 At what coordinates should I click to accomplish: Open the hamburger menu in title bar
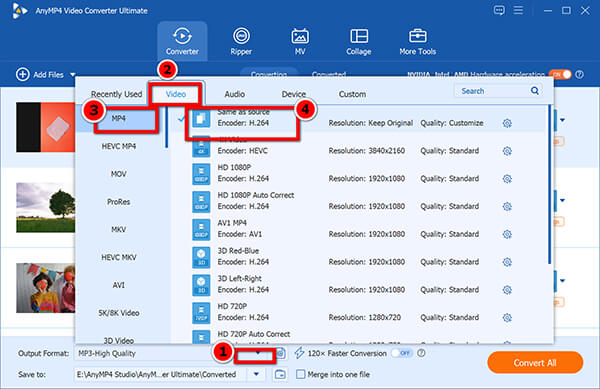click(518, 10)
